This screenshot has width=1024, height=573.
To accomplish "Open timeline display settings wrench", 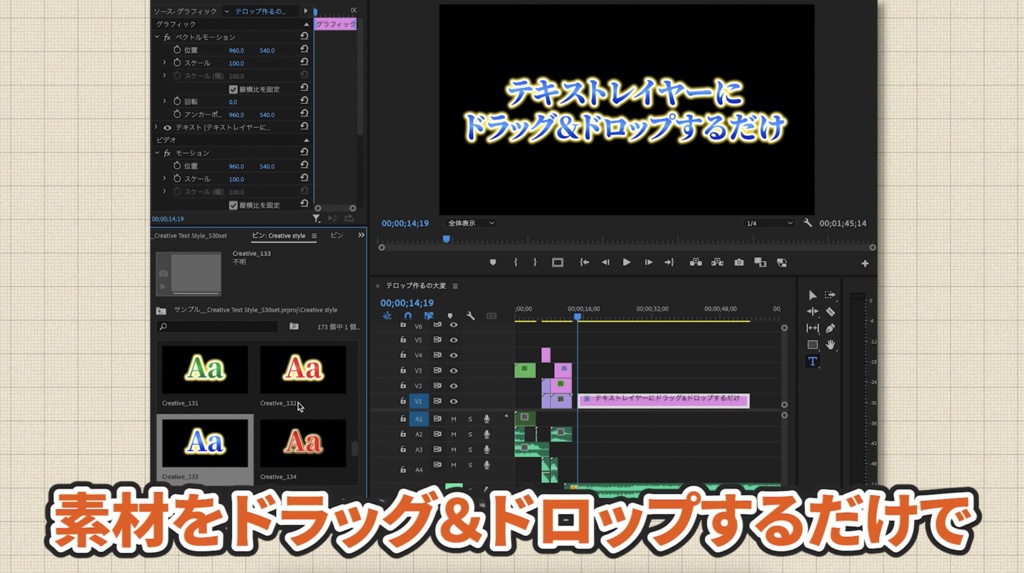I will point(470,316).
